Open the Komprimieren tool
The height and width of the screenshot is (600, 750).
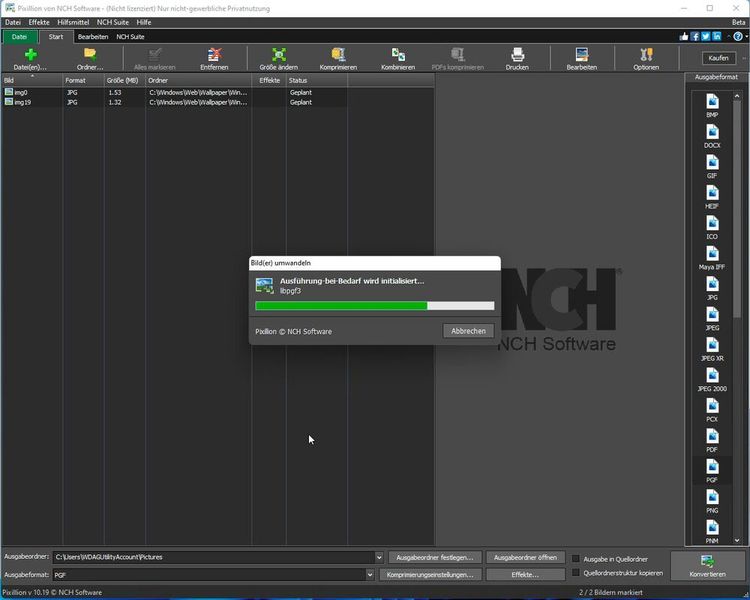pyautogui.click(x=338, y=59)
